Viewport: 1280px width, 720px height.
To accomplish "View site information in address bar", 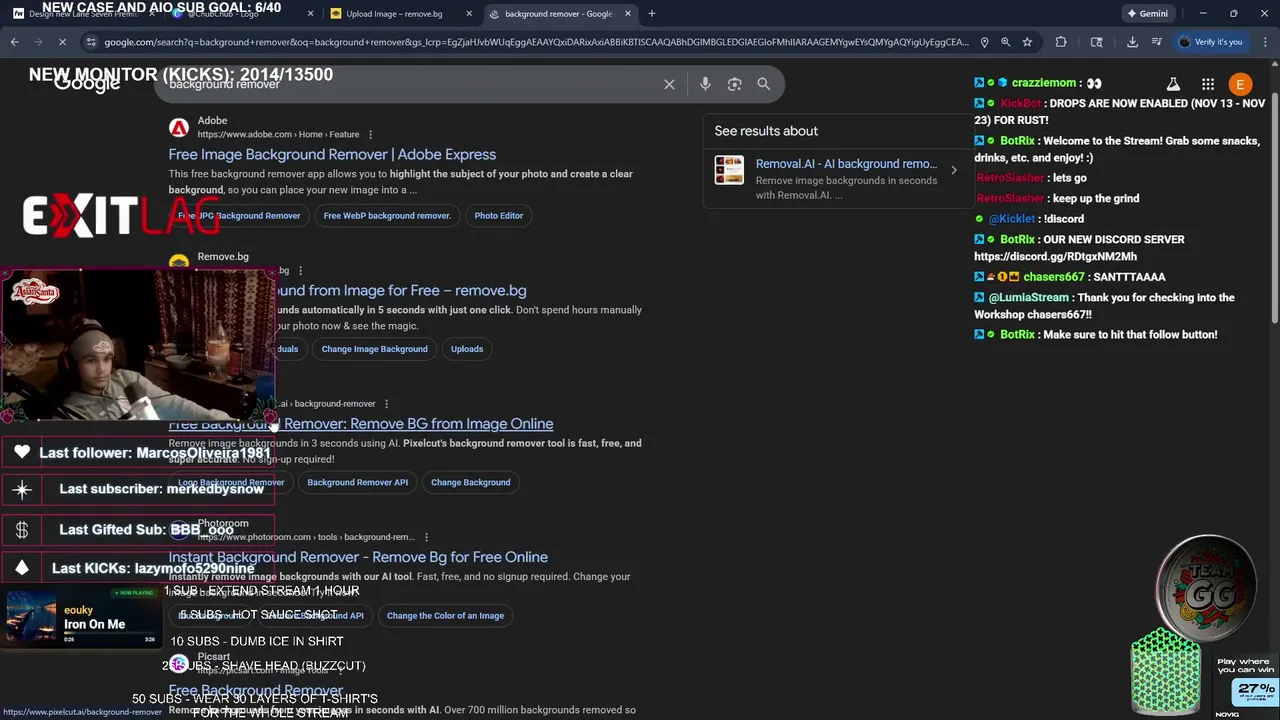I will 91,42.
